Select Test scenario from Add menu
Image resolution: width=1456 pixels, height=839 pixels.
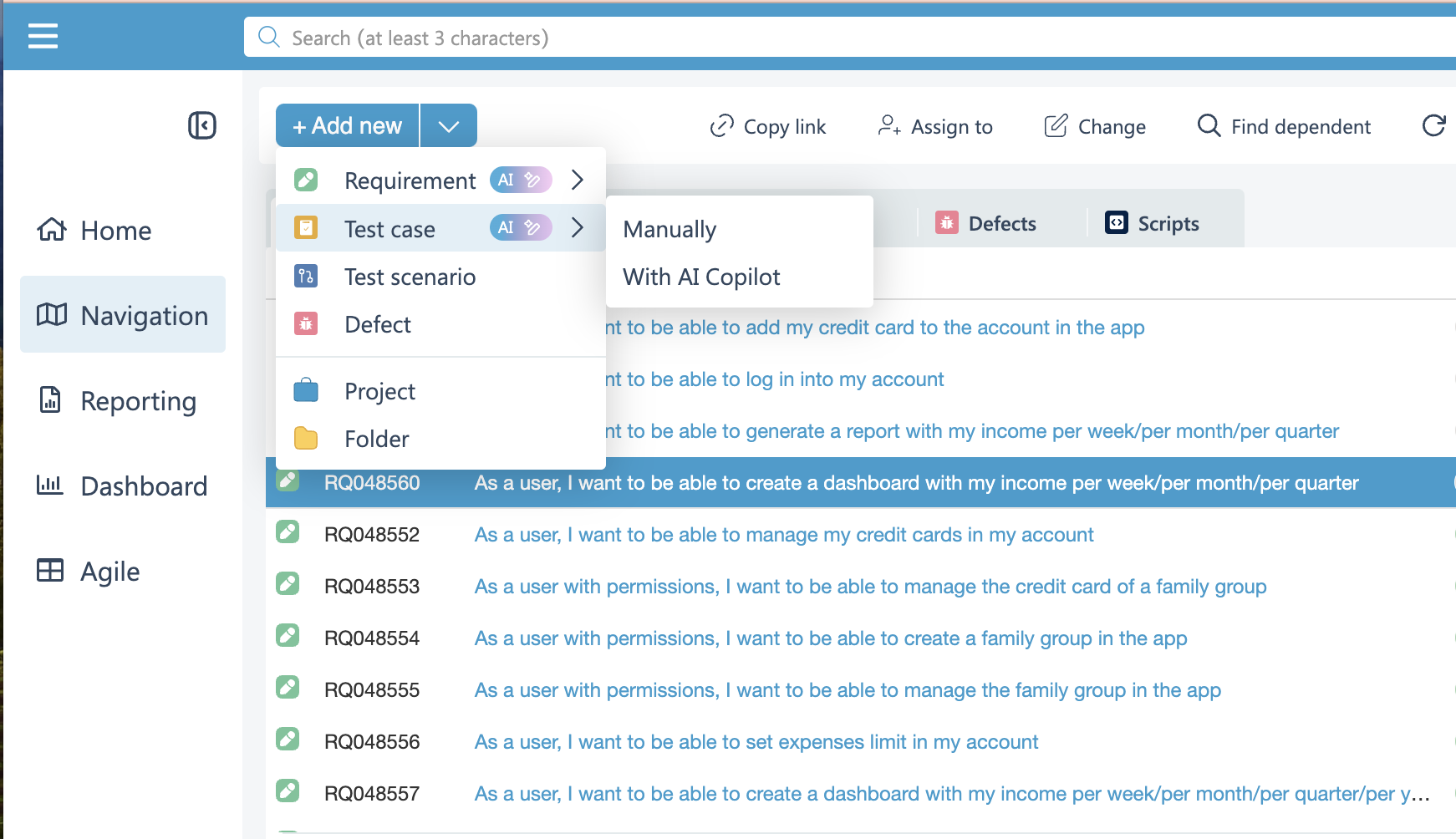point(410,277)
